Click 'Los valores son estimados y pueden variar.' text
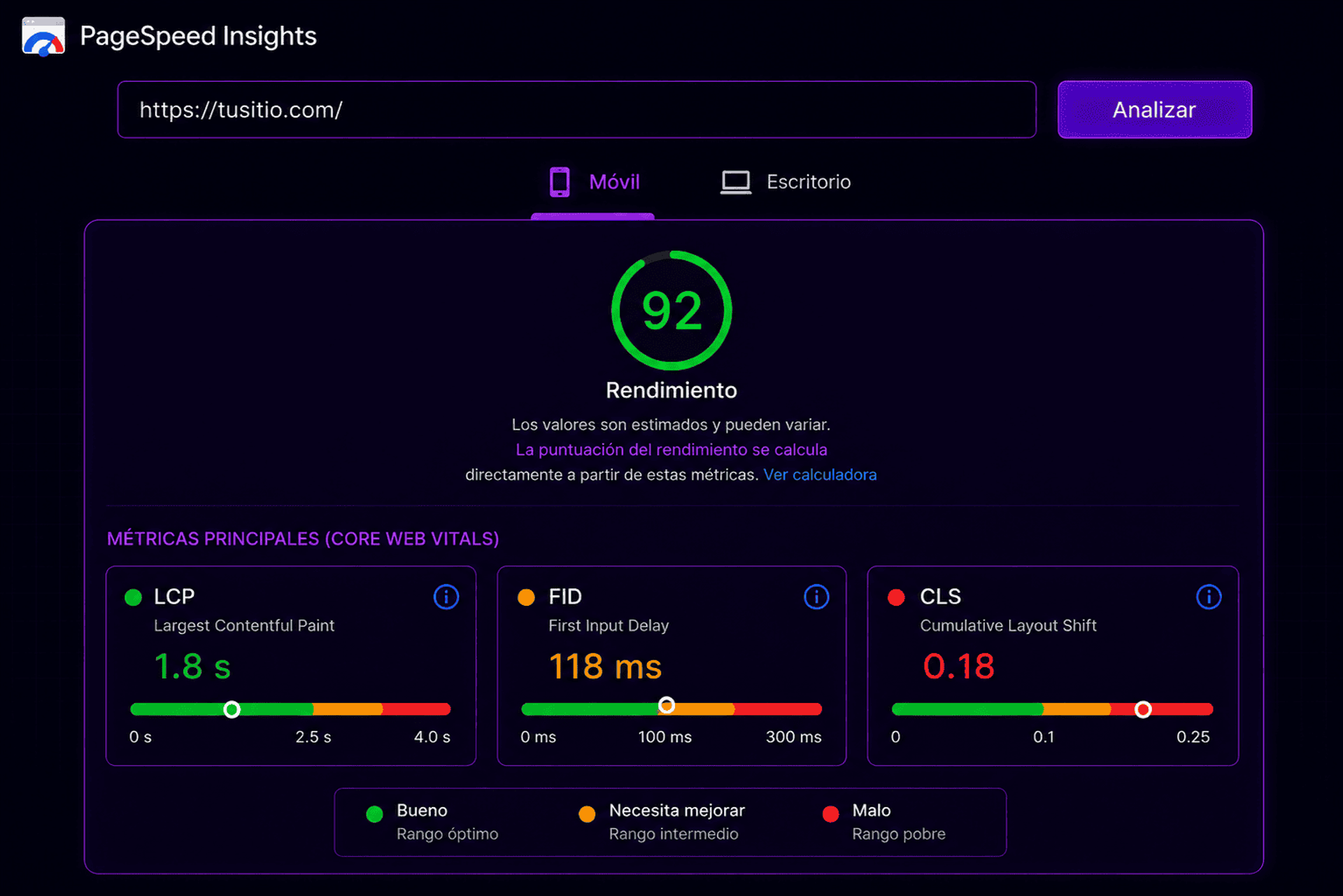Image resolution: width=1343 pixels, height=896 pixels. tap(671, 425)
